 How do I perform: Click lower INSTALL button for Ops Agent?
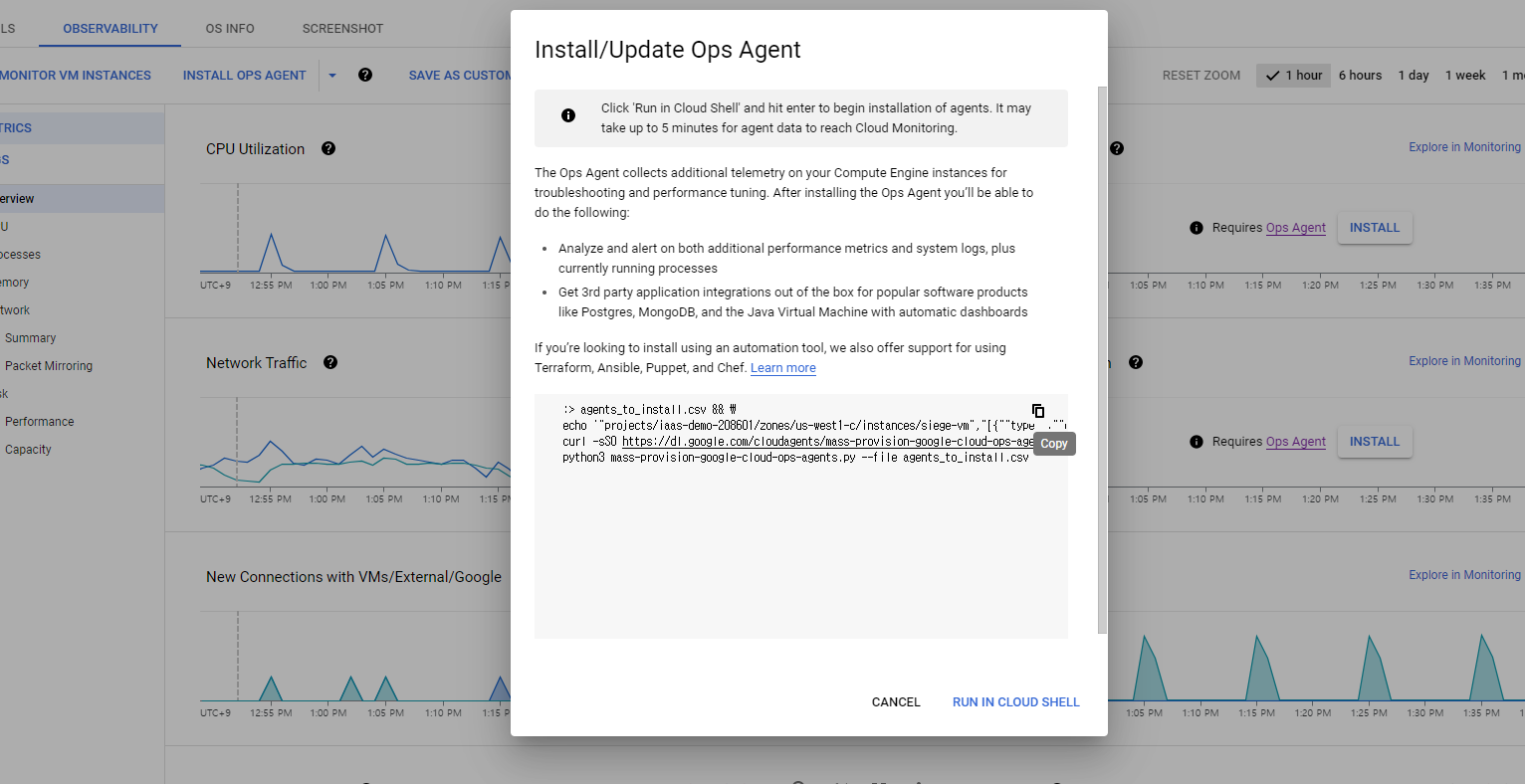point(1375,442)
